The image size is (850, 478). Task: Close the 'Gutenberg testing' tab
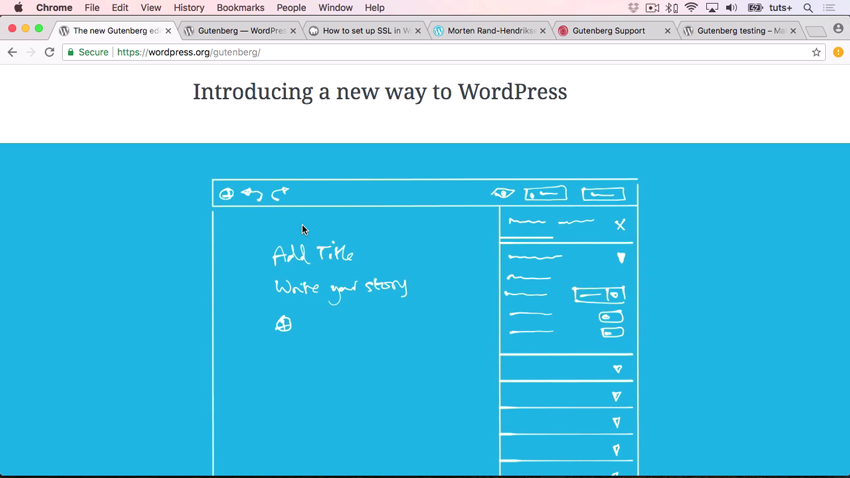click(x=793, y=31)
